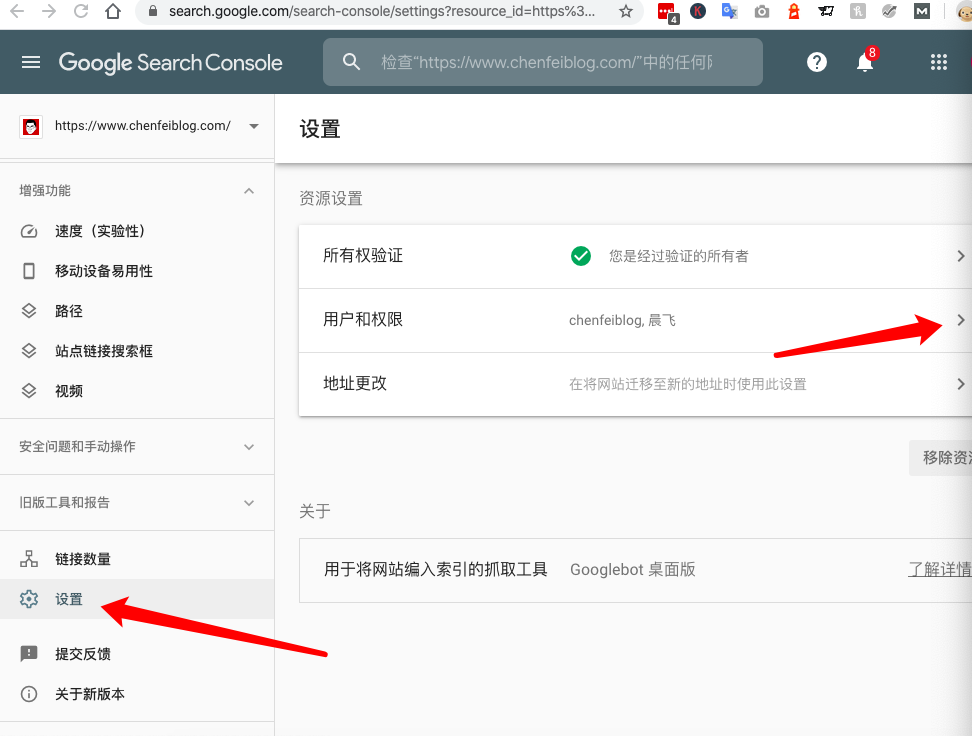Click the lock icon in address bar
The height and width of the screenshot is (736, 972).
coord(152,11)
